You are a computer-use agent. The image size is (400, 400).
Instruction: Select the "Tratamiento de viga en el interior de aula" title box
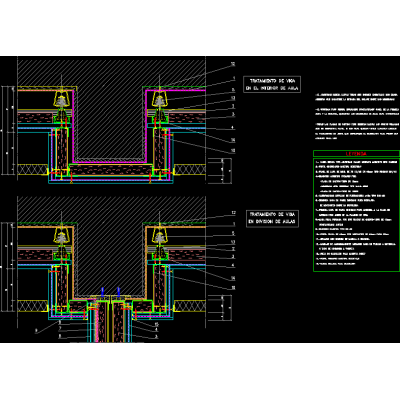(272, 85)
